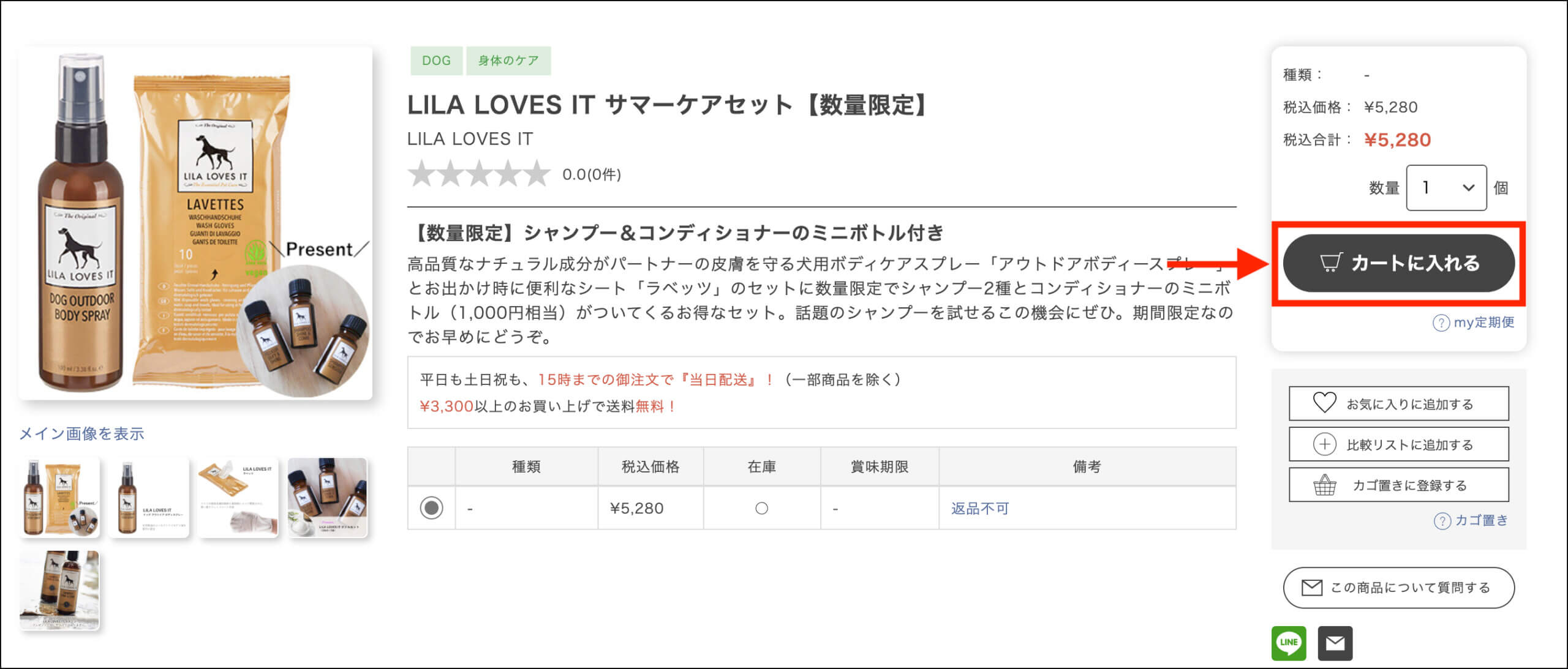
Task: Click the 税込価格 table column header
Action: (x=650, y=466)
